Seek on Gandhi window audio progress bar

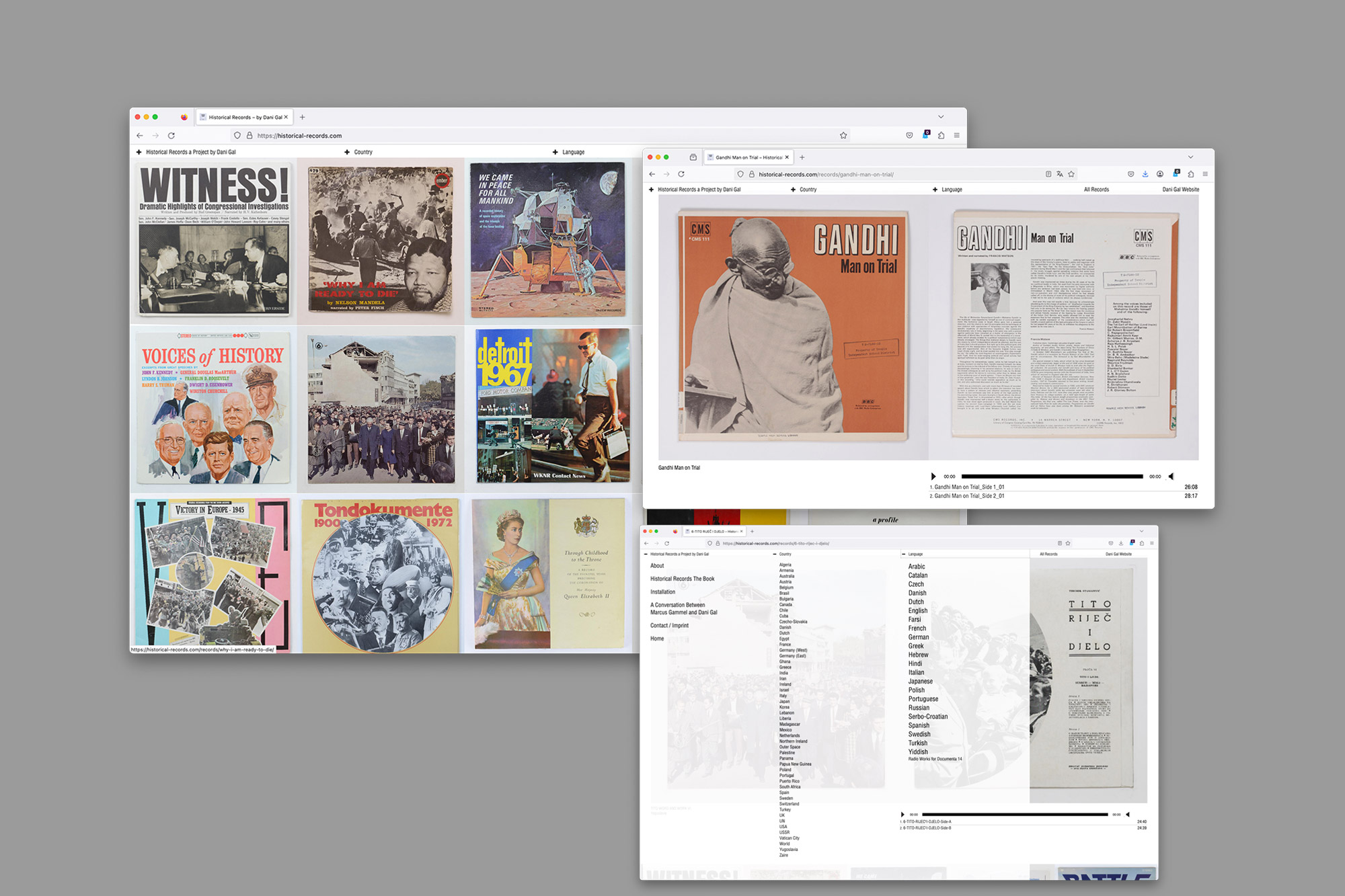click(1052, 477)
